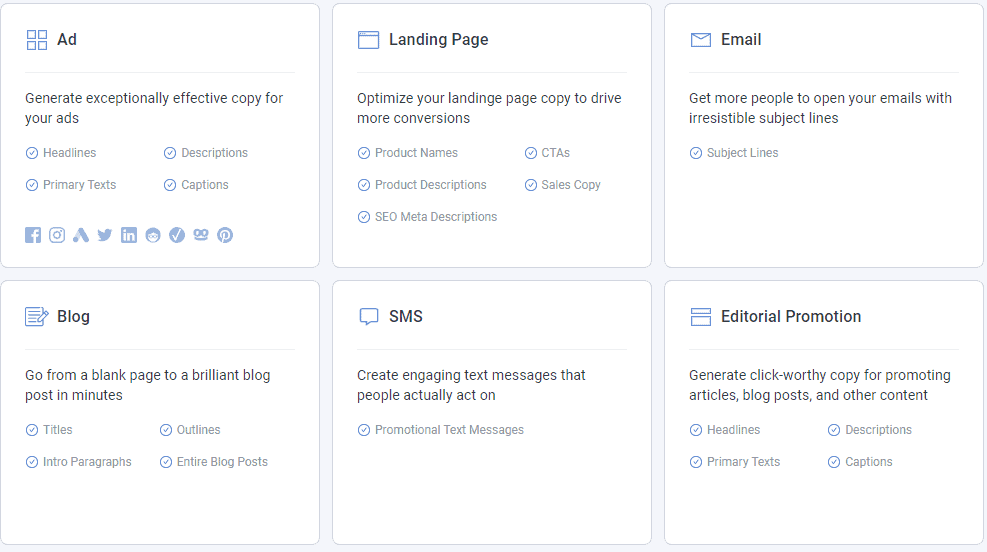This screenshot has width=987, height=552.
Task: Select Headlines in the Editorial Promotion card
Action: [733, 430]
